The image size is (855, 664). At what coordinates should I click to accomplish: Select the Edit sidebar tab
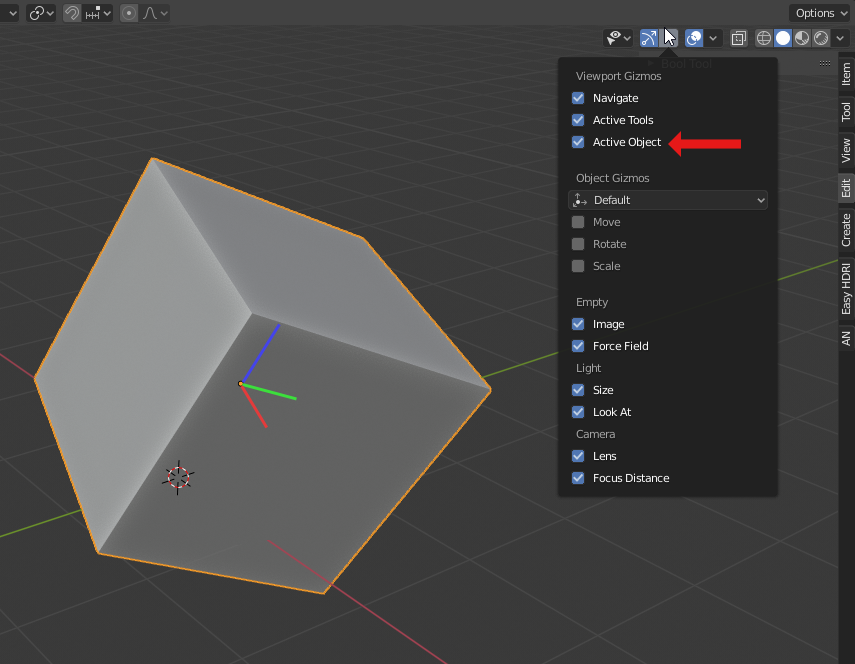(x=846, y=188)
